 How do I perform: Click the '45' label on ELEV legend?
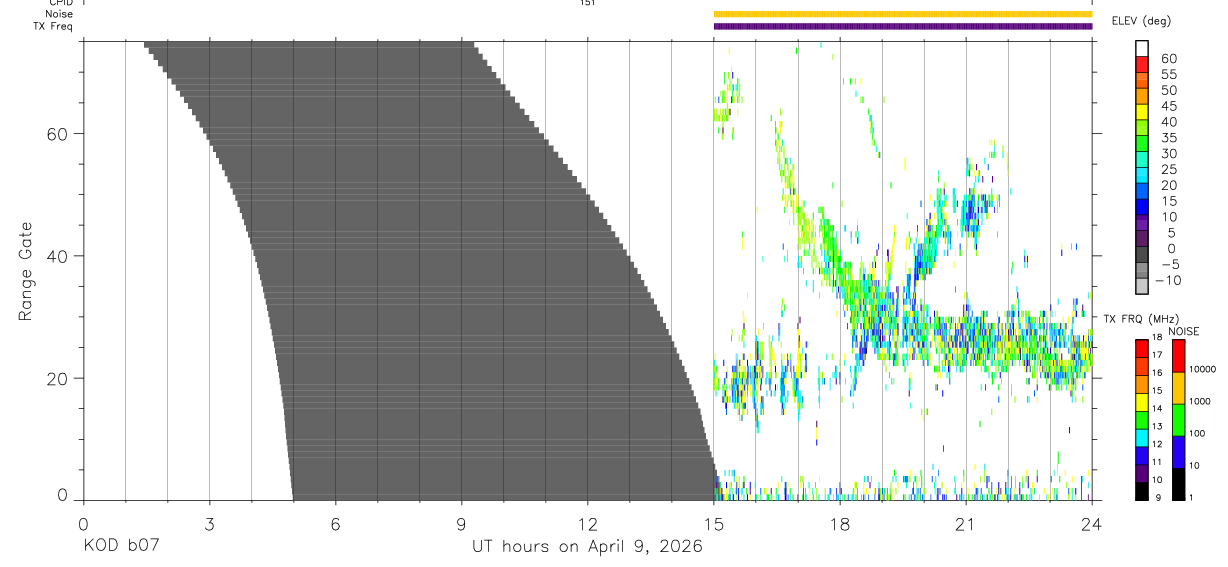[1169, 107]
